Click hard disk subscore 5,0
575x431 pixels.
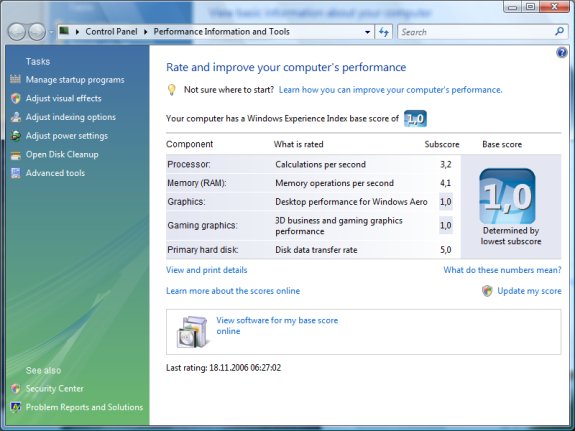pyautogui.click(x=446, y=250)
